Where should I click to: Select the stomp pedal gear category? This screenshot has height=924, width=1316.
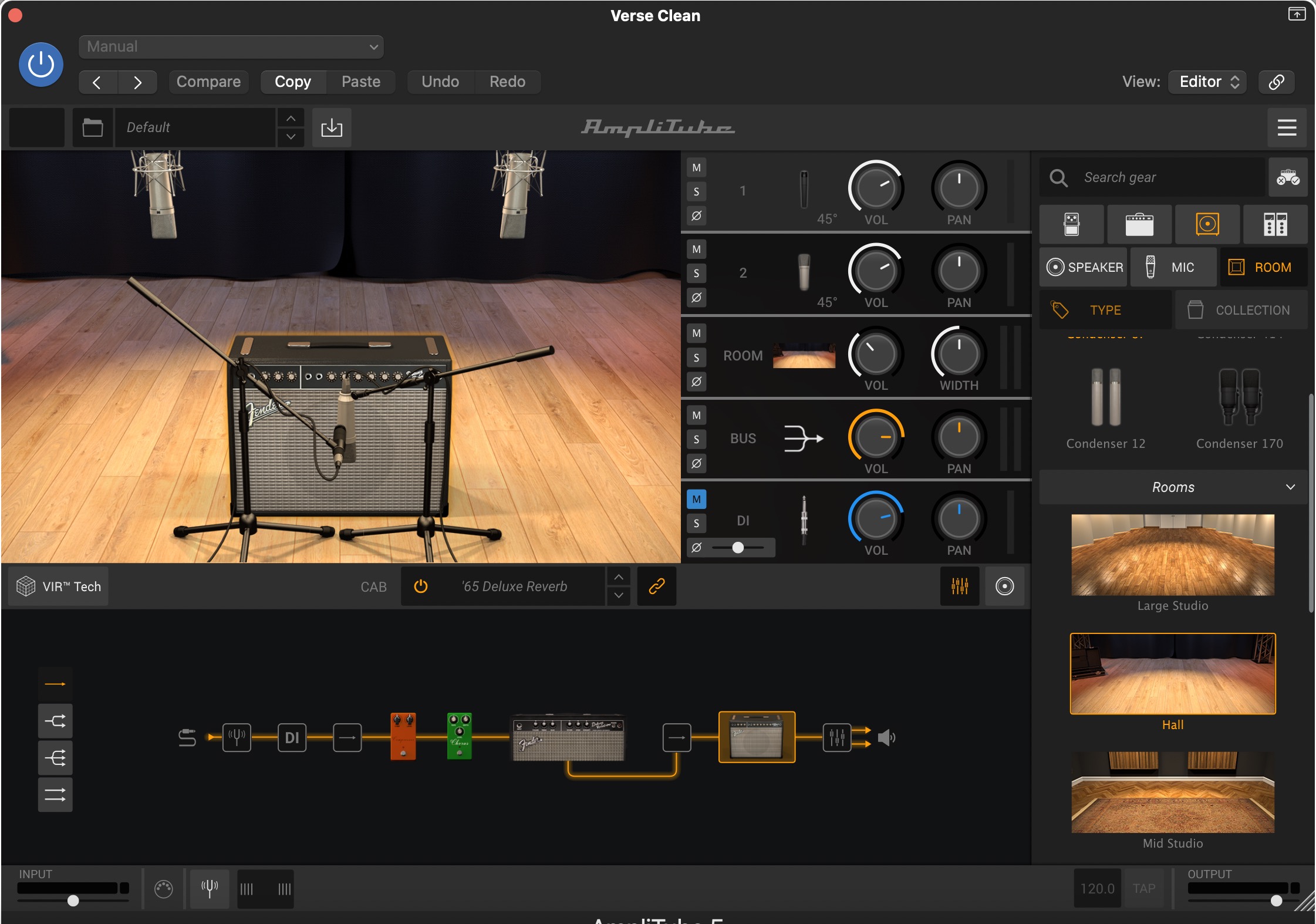1072,224
